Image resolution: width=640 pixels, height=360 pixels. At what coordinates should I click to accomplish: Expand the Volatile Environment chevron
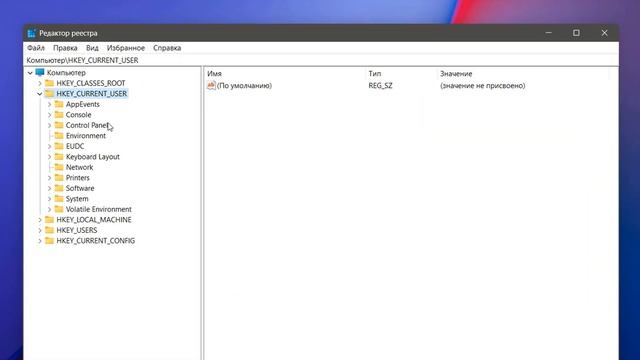[x=49, y=209]
